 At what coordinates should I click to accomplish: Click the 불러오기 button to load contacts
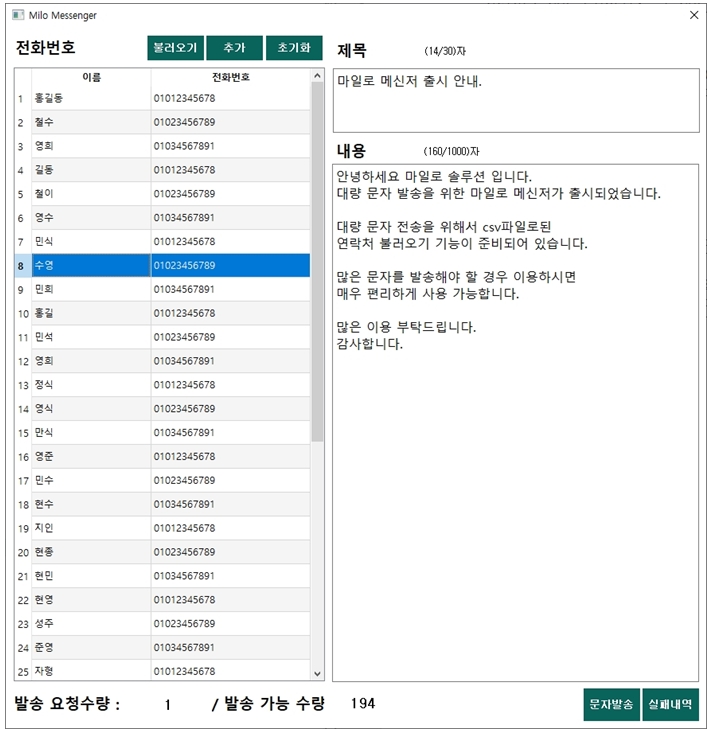click(x=175, y=48)
